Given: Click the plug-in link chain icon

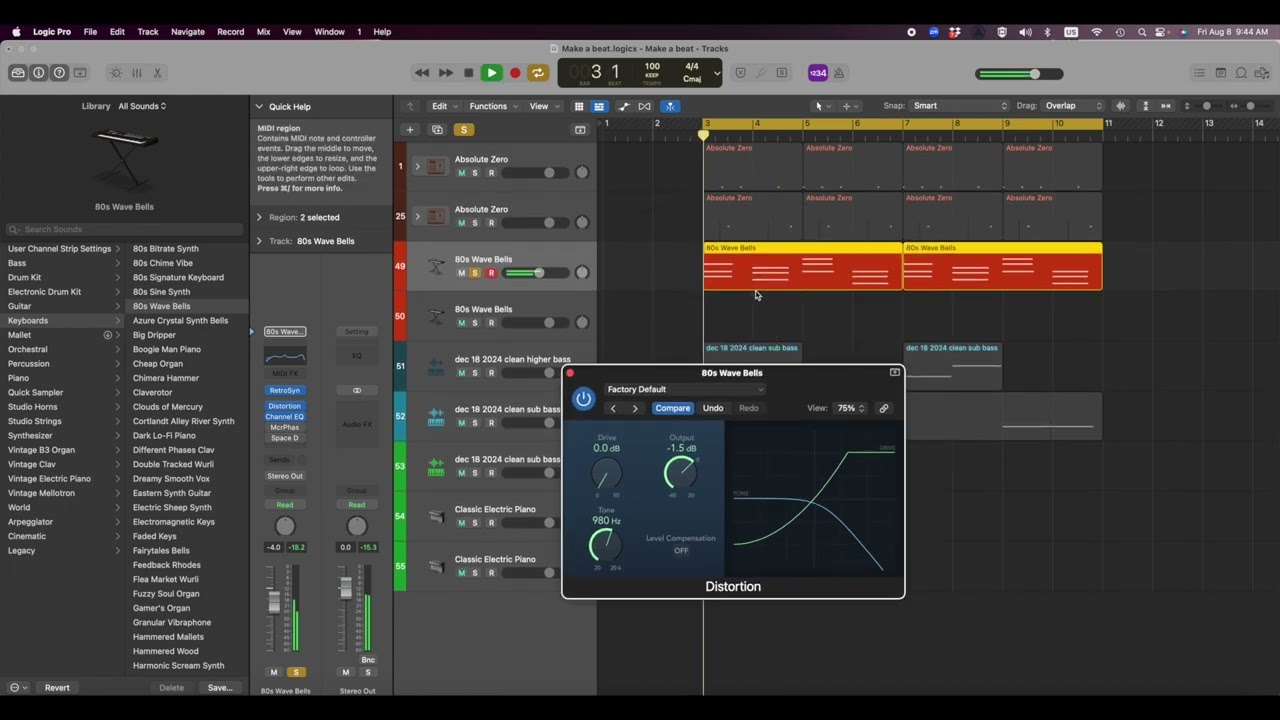Looking at the screenshot, I should point(884,408).
